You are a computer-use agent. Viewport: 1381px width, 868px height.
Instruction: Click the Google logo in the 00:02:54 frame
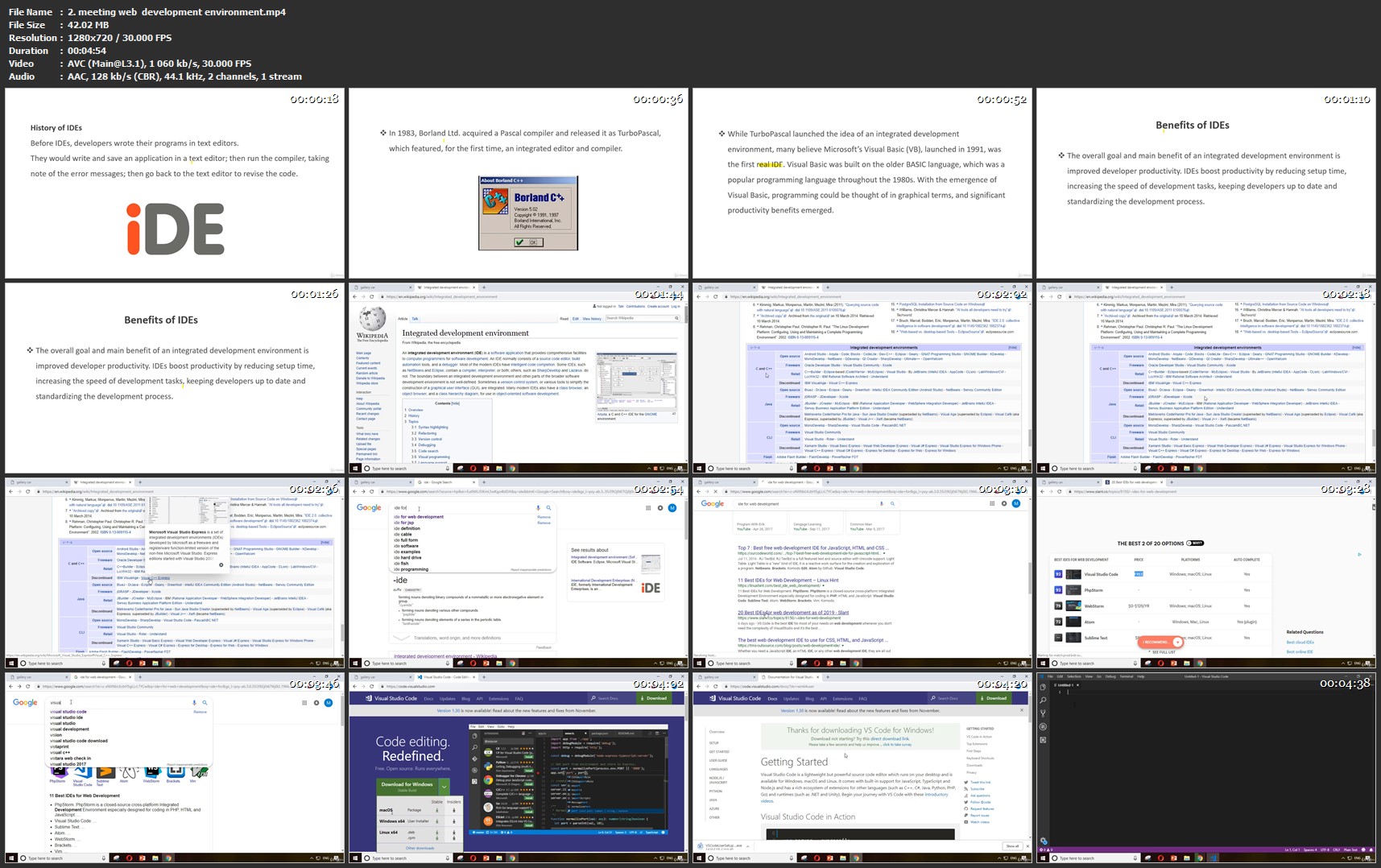point(369,507)
